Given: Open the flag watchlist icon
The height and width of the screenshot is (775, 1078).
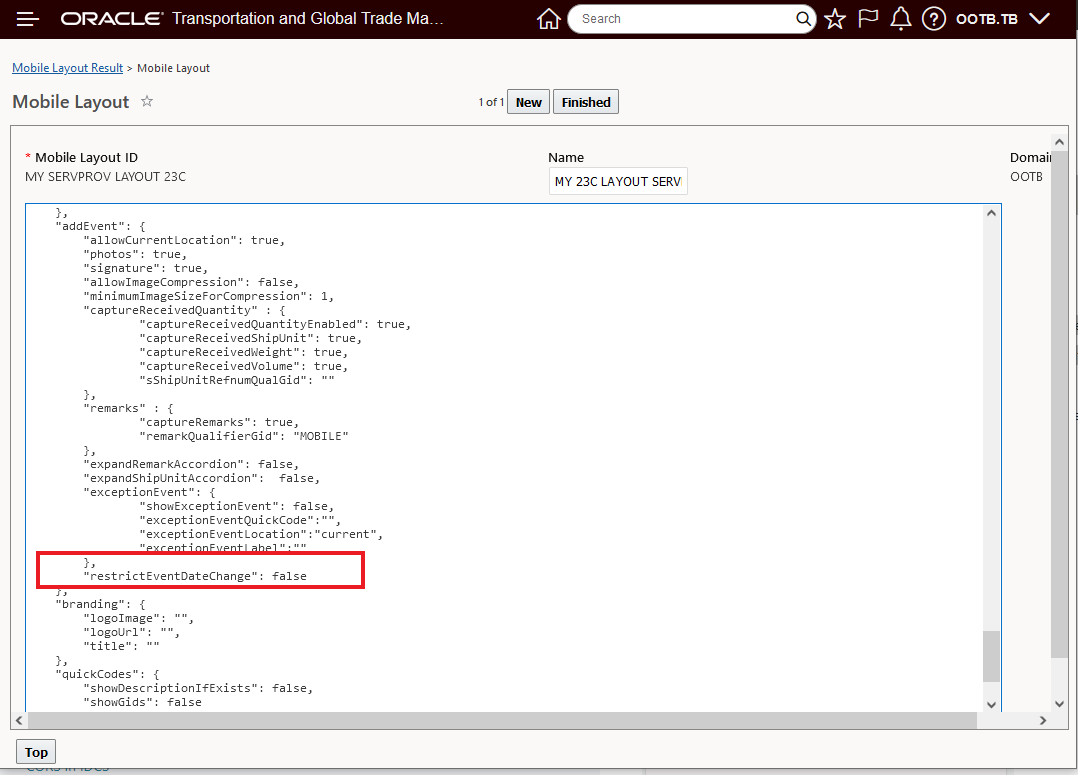Looking at the screenshot, I should tap(868, 19).
